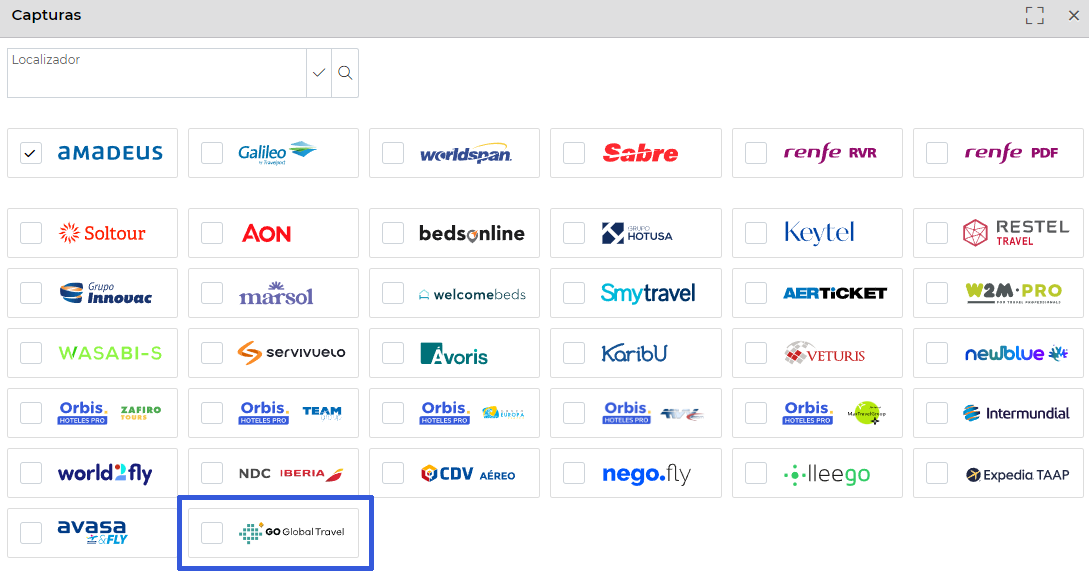
Task: Click the W2M PRO logo
Action: tap(1014, 293)
